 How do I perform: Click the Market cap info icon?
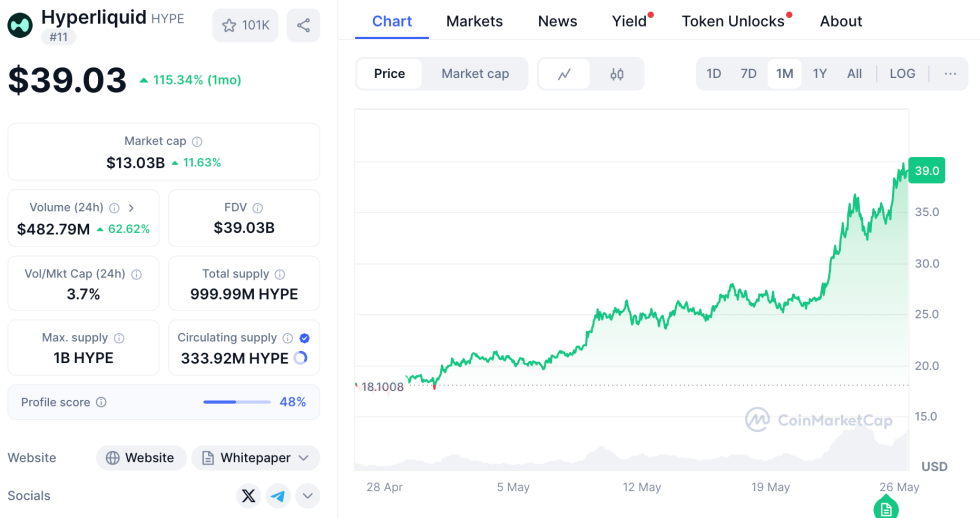tap(197, 142)
